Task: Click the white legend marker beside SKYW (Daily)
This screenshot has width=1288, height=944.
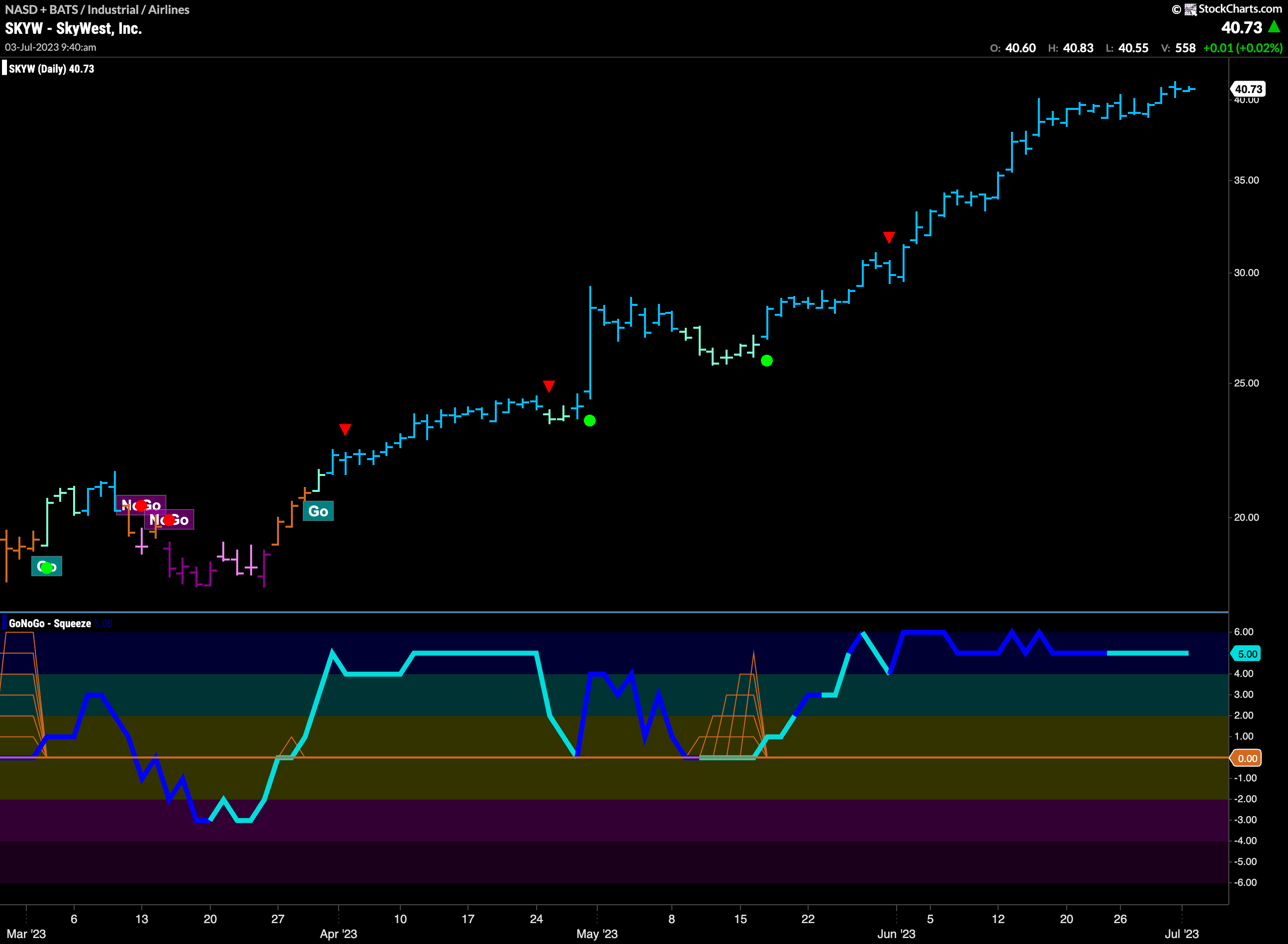Action: pos(4,68)
